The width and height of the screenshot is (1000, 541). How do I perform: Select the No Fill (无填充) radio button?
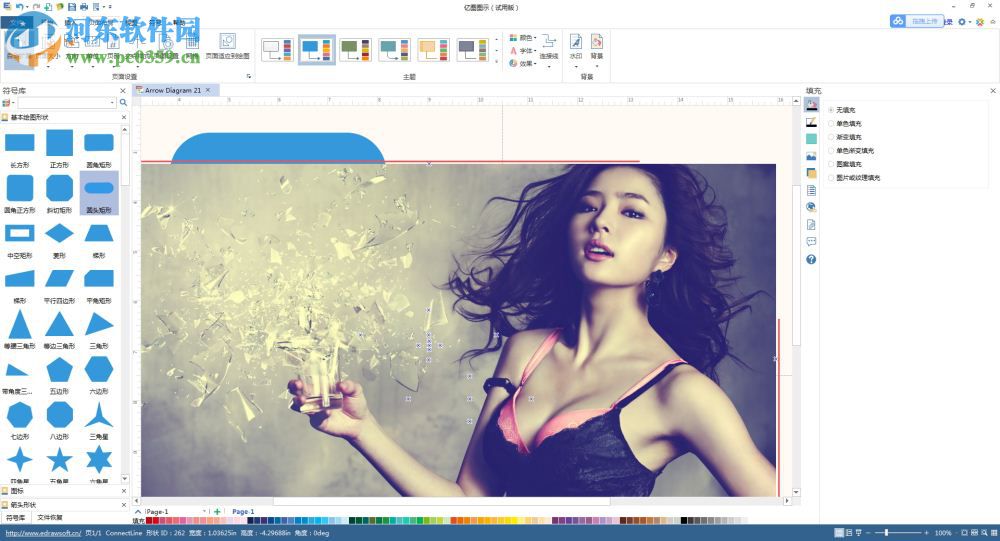click(x=831, y=110)
